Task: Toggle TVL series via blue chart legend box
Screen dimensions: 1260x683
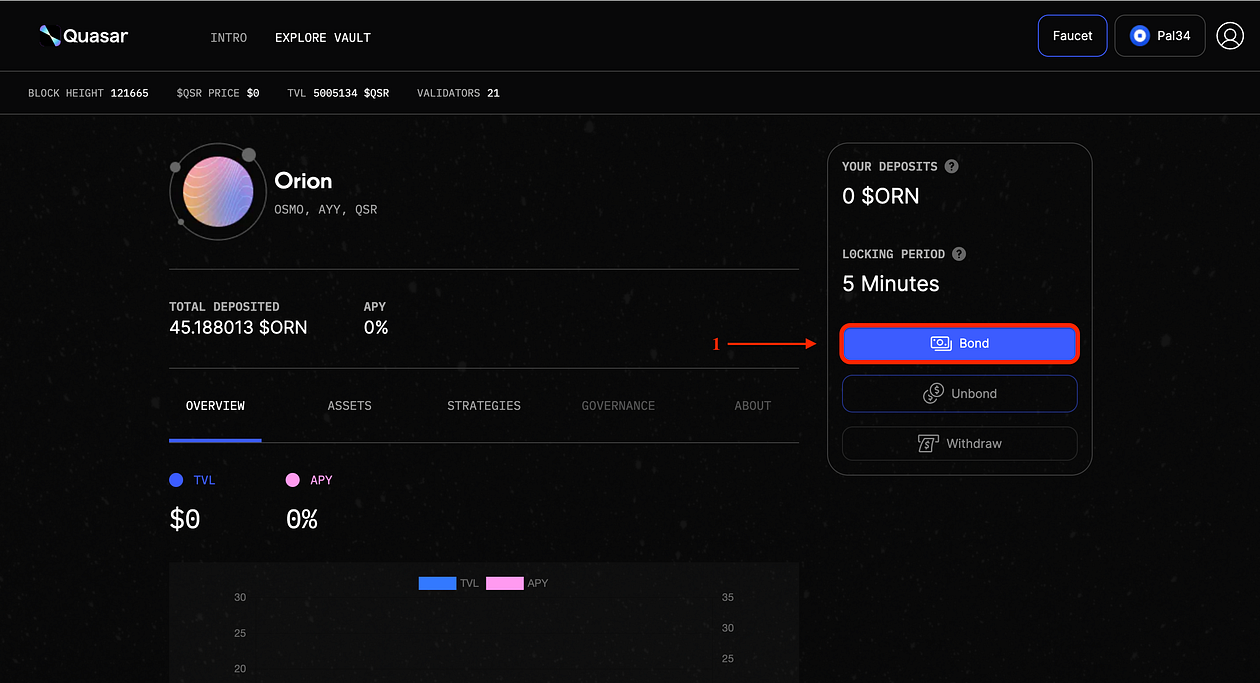Action: [x=437, y=583]
